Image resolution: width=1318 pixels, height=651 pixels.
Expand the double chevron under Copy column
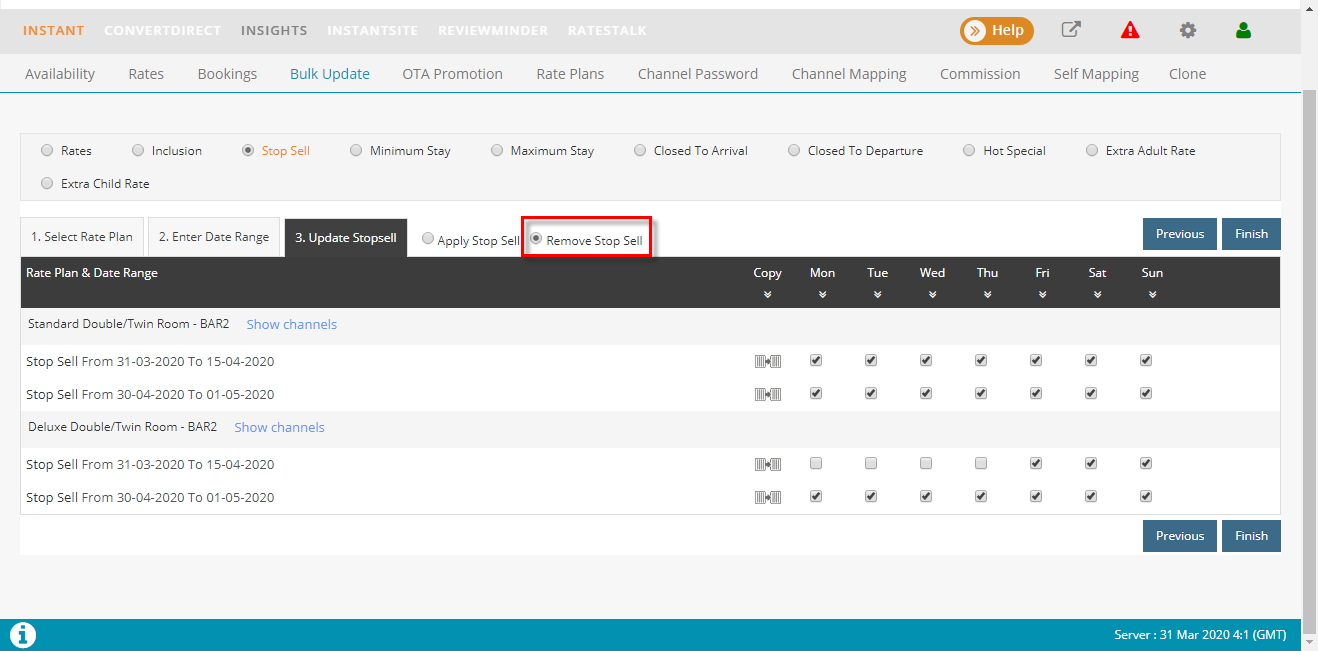tap(767, 295)
